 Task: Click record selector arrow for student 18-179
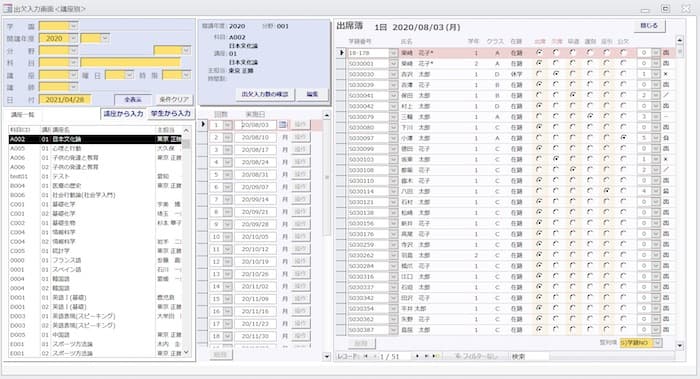pyautogui.click(x=342, y=53)
